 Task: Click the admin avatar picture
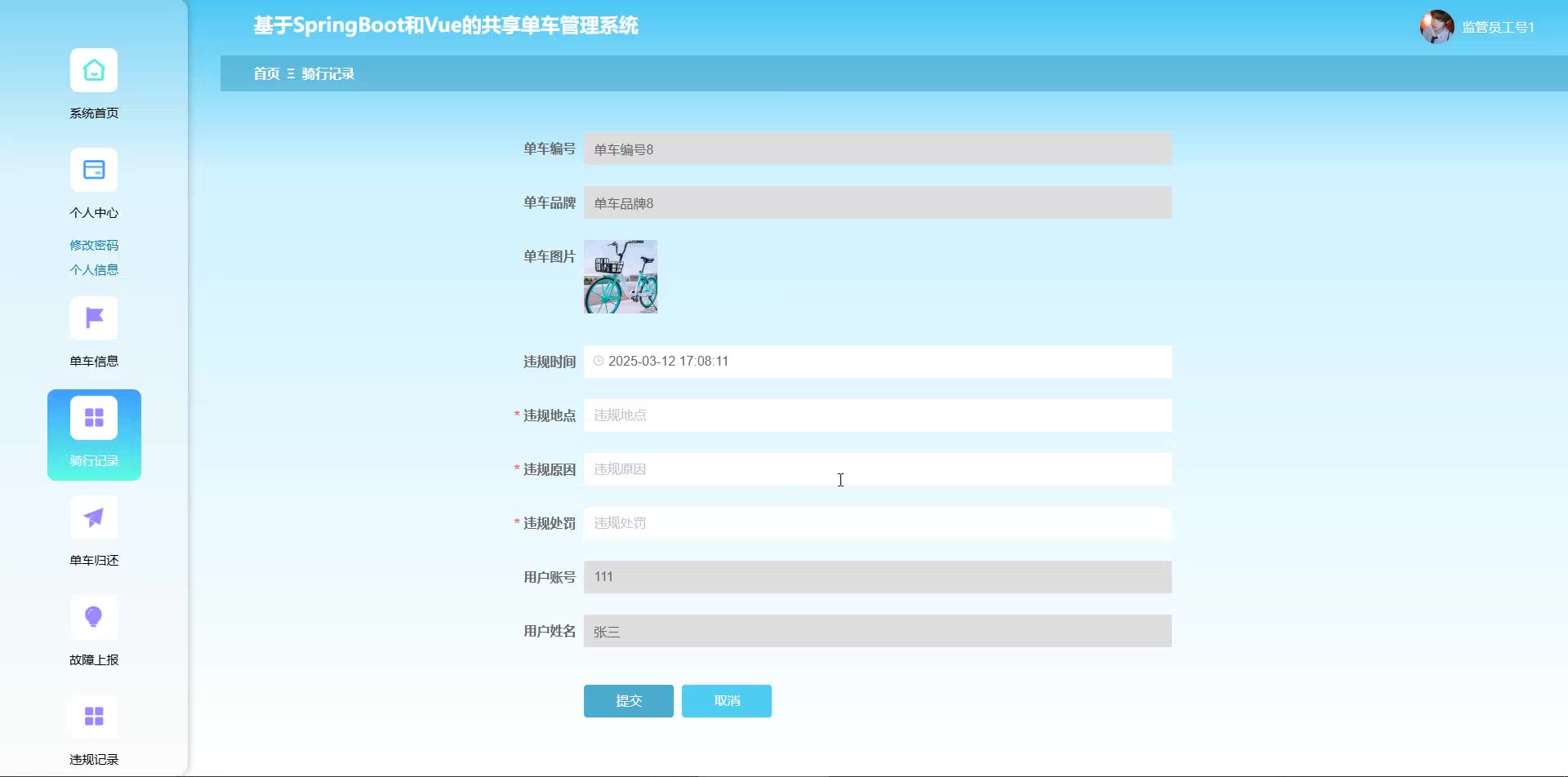(1437, 27)
